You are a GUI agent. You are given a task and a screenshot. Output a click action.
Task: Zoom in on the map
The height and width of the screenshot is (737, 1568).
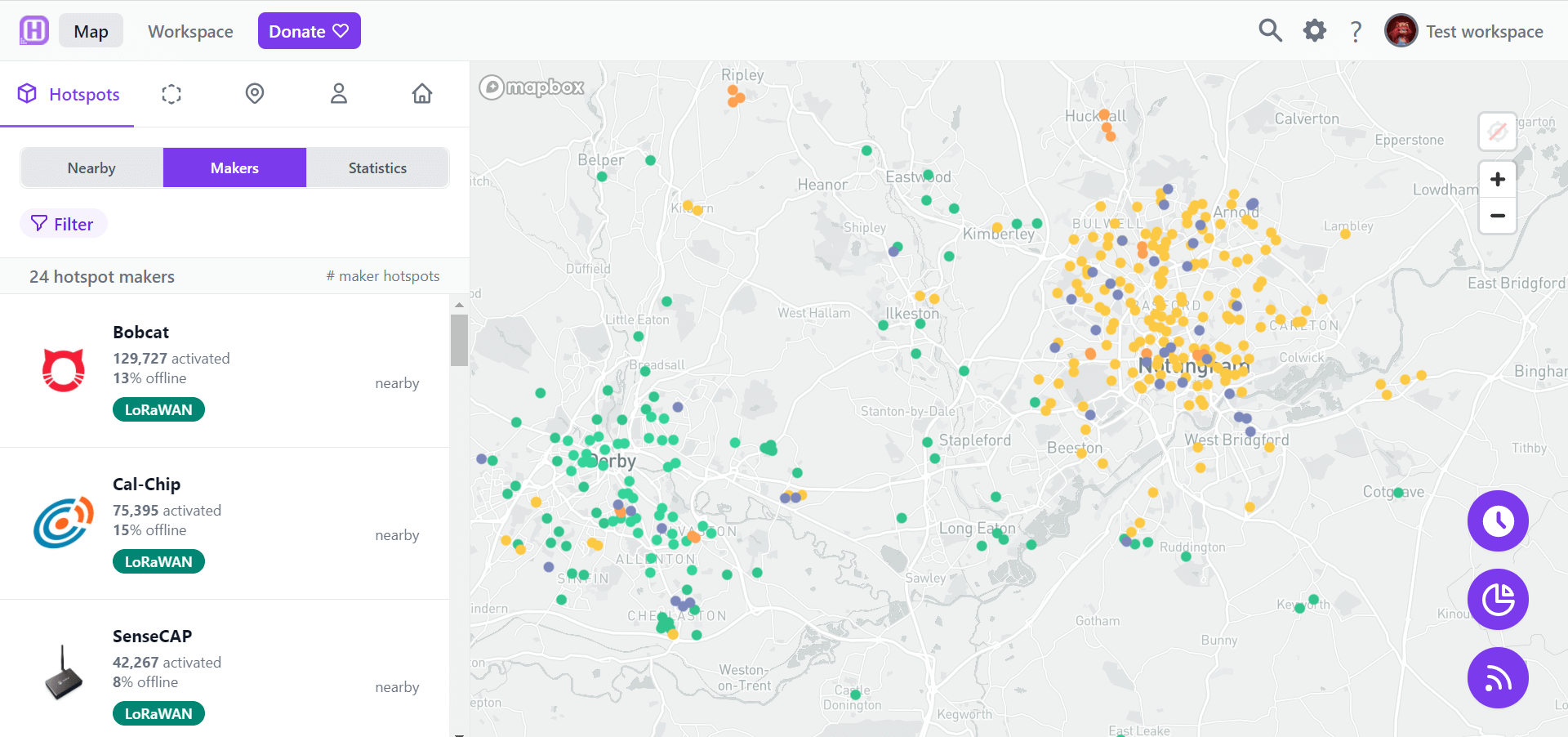1498,179
